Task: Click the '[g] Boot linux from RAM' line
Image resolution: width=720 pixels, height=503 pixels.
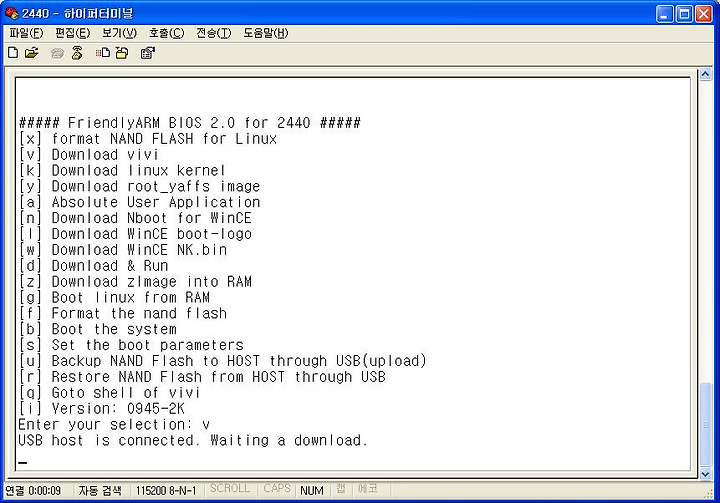Action: 114,298
